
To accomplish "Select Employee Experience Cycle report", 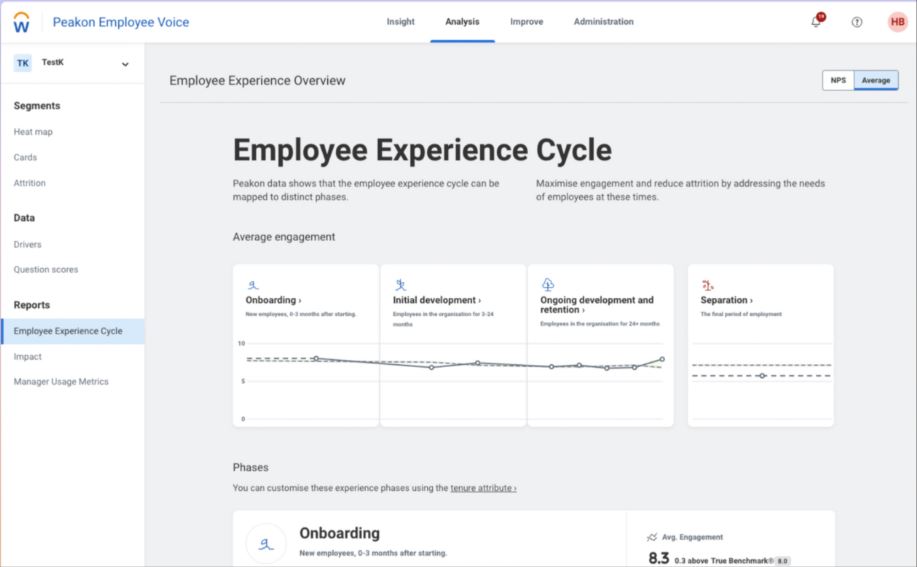I will 73,331.
